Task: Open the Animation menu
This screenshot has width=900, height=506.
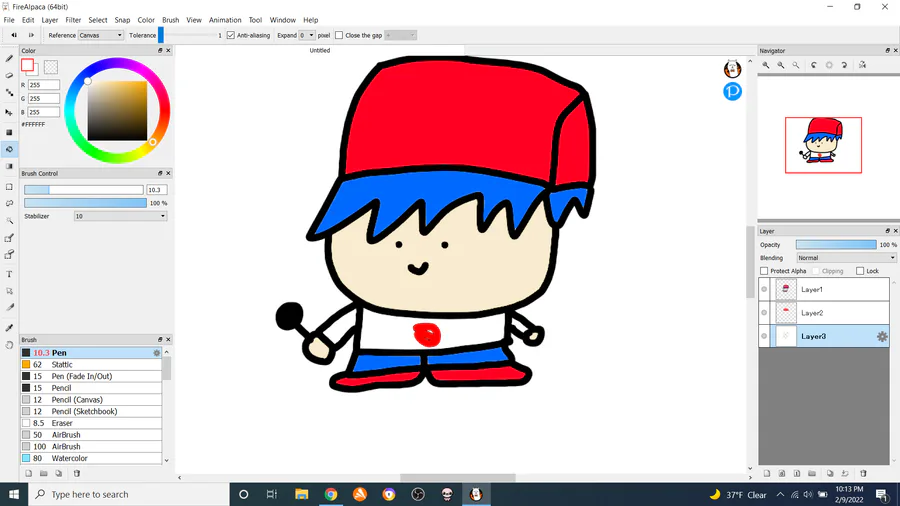Action: click(225, 20)
